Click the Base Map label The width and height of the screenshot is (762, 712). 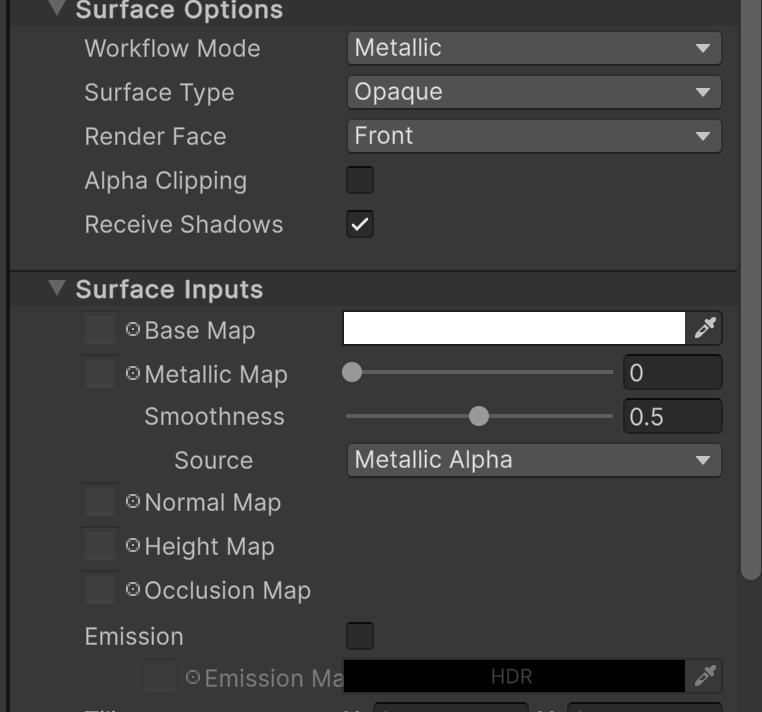pos(200,330)
